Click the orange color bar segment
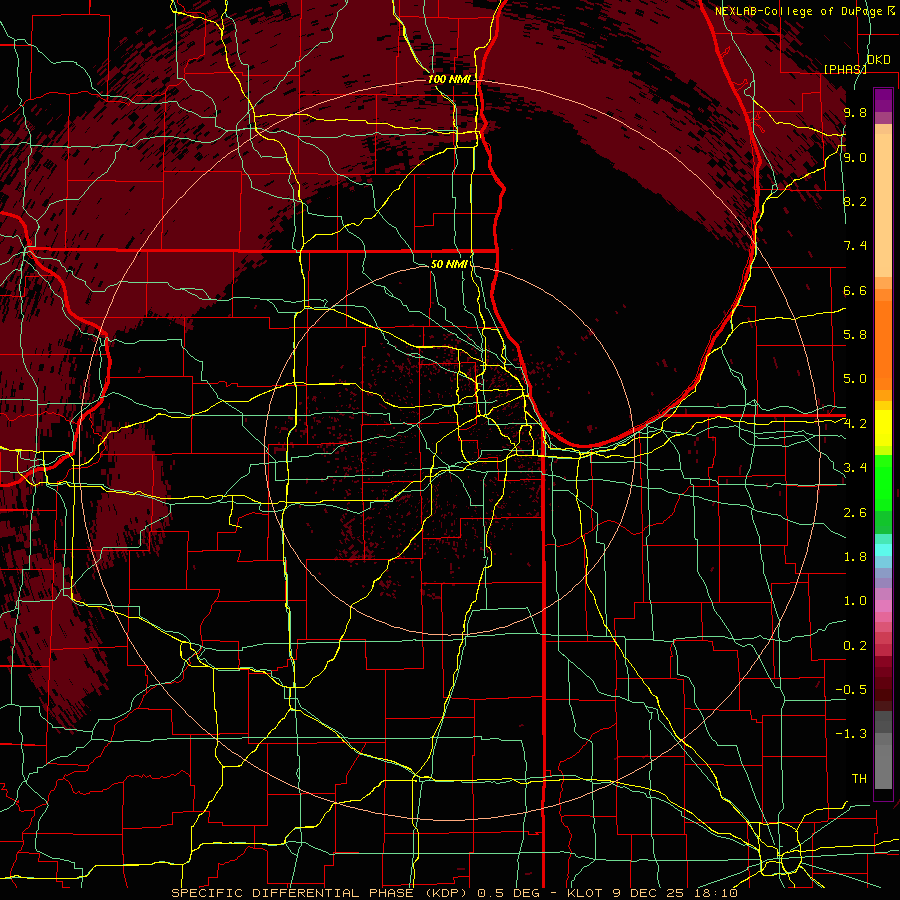The width and height of the screenshot is (900, 900). click(x=883, y=345)
